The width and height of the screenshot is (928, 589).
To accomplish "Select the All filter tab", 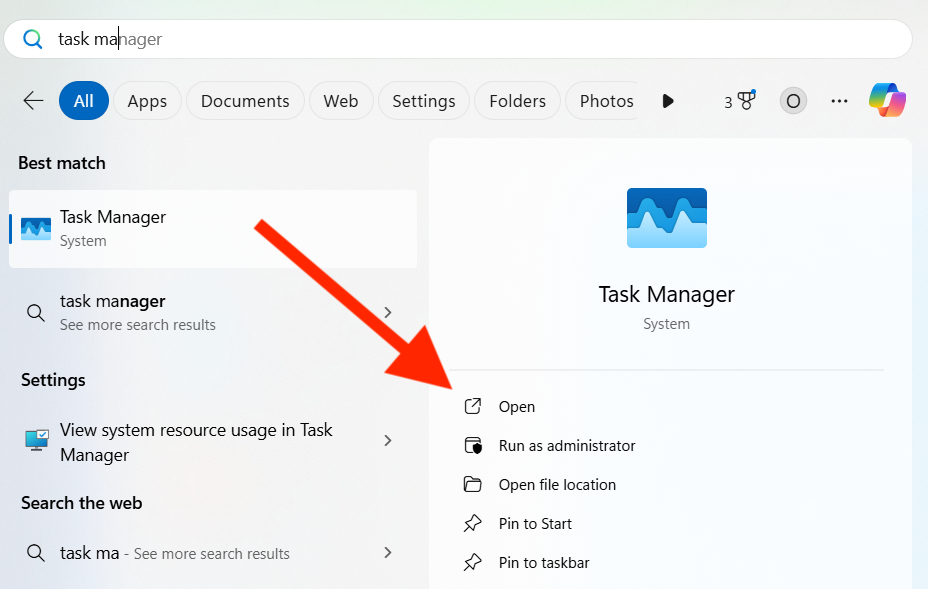I will (x=83, y=101).
